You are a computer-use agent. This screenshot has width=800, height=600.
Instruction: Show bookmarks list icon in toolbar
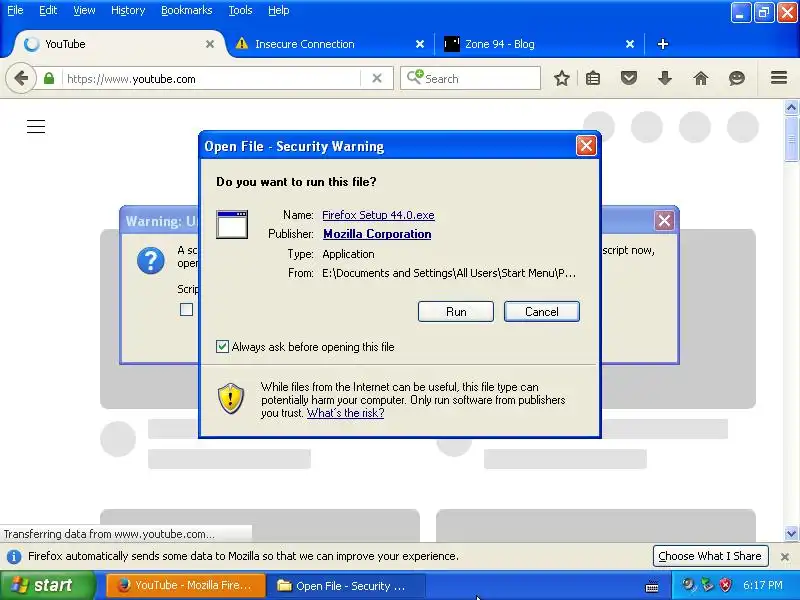pos(593,79)
